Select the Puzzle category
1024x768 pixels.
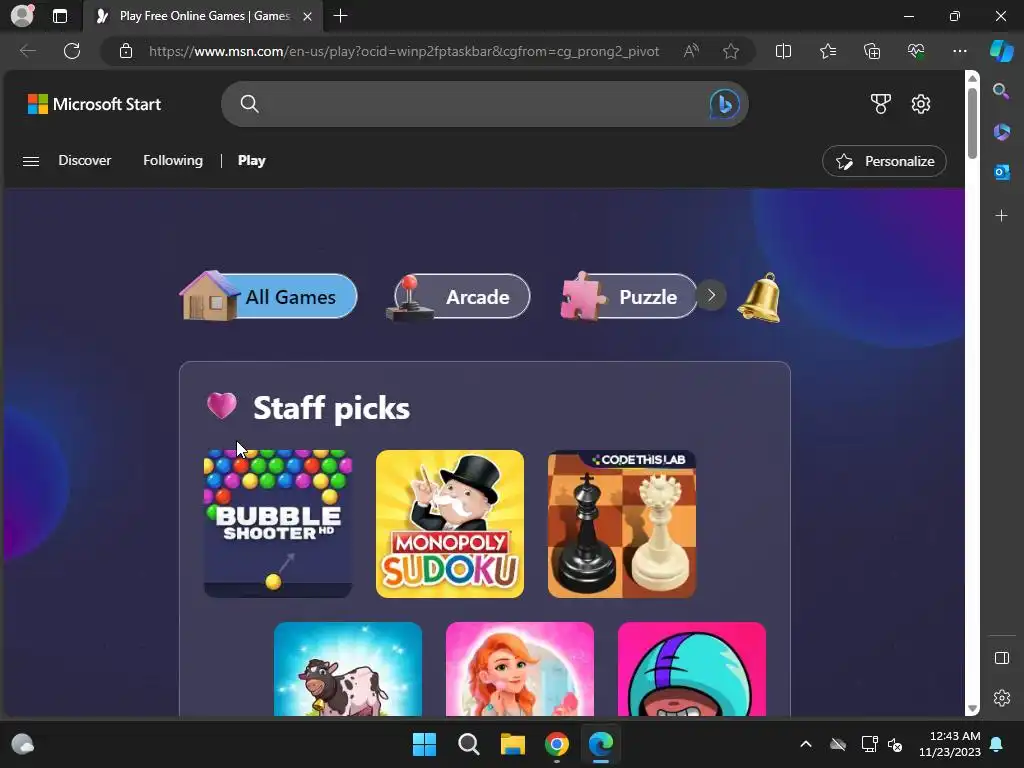[x=628, y=296]
